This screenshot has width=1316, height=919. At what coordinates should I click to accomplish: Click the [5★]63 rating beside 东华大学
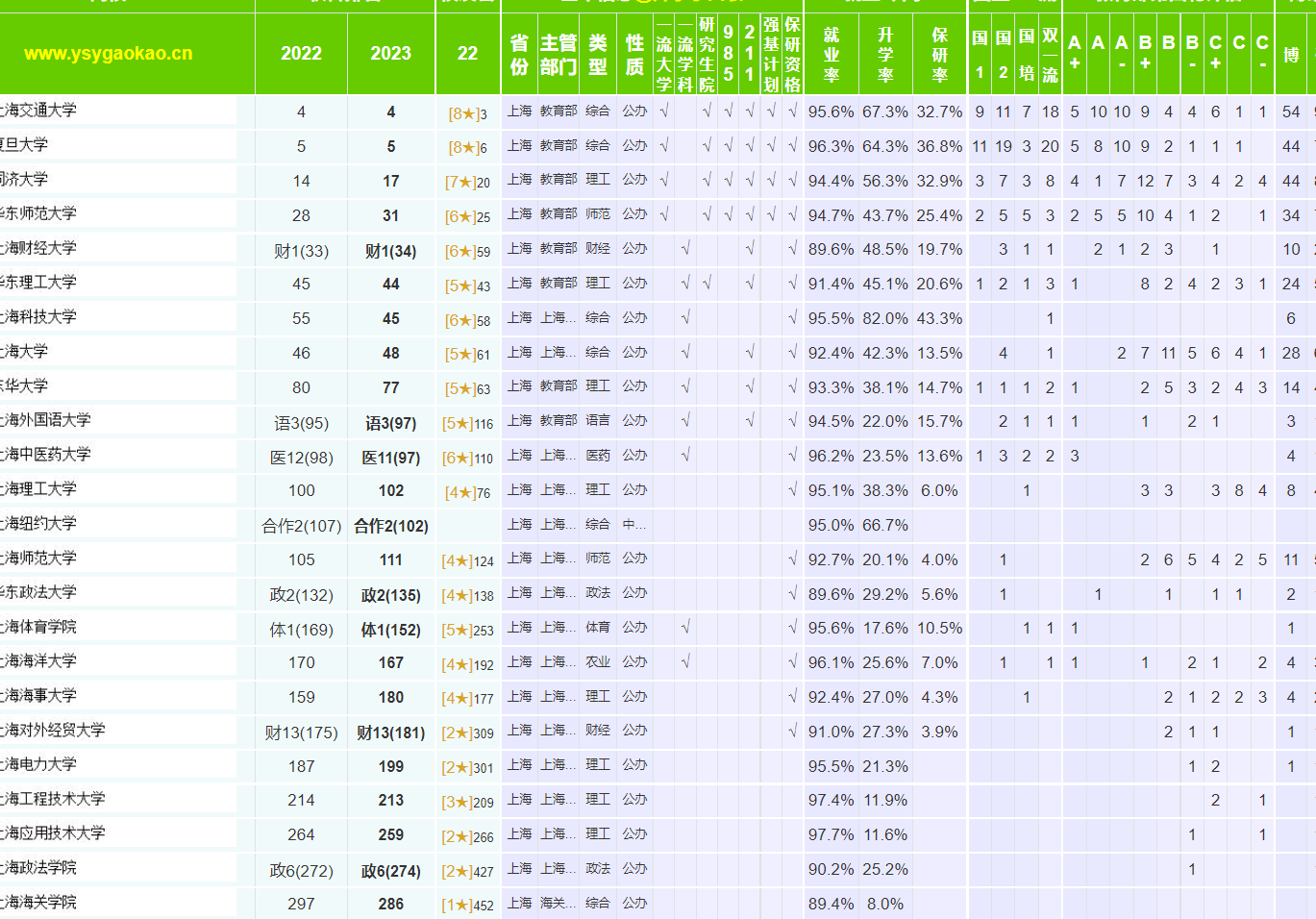467,387
